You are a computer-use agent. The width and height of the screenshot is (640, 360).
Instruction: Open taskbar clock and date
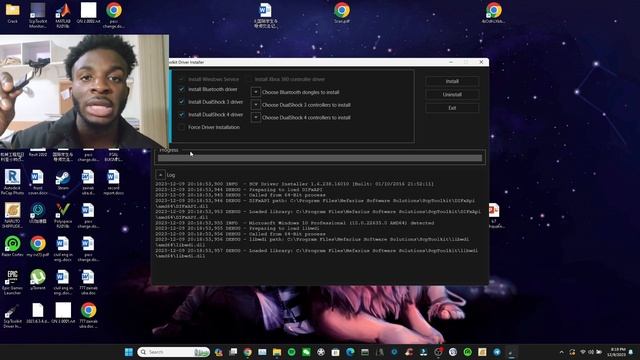tap(616, 352)
